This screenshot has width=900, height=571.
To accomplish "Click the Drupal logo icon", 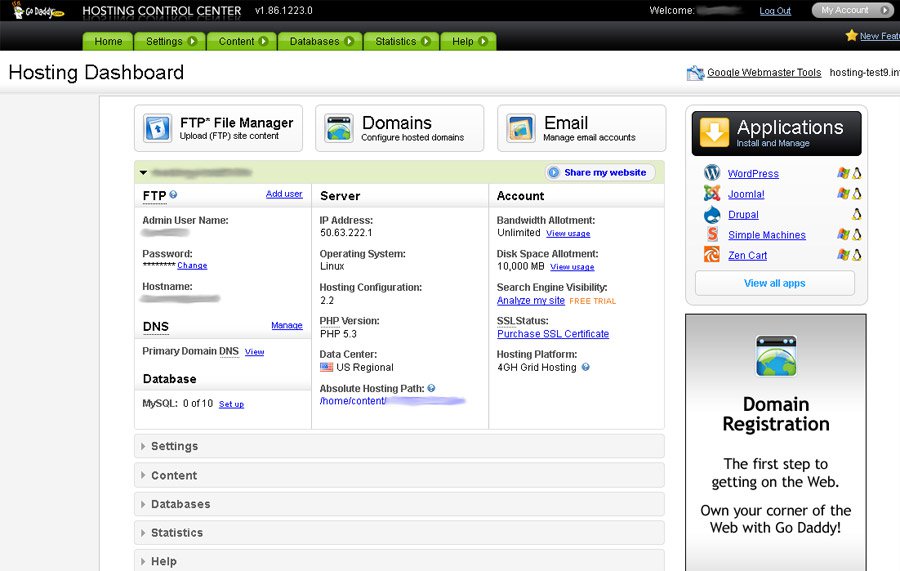I will (712, 214).
